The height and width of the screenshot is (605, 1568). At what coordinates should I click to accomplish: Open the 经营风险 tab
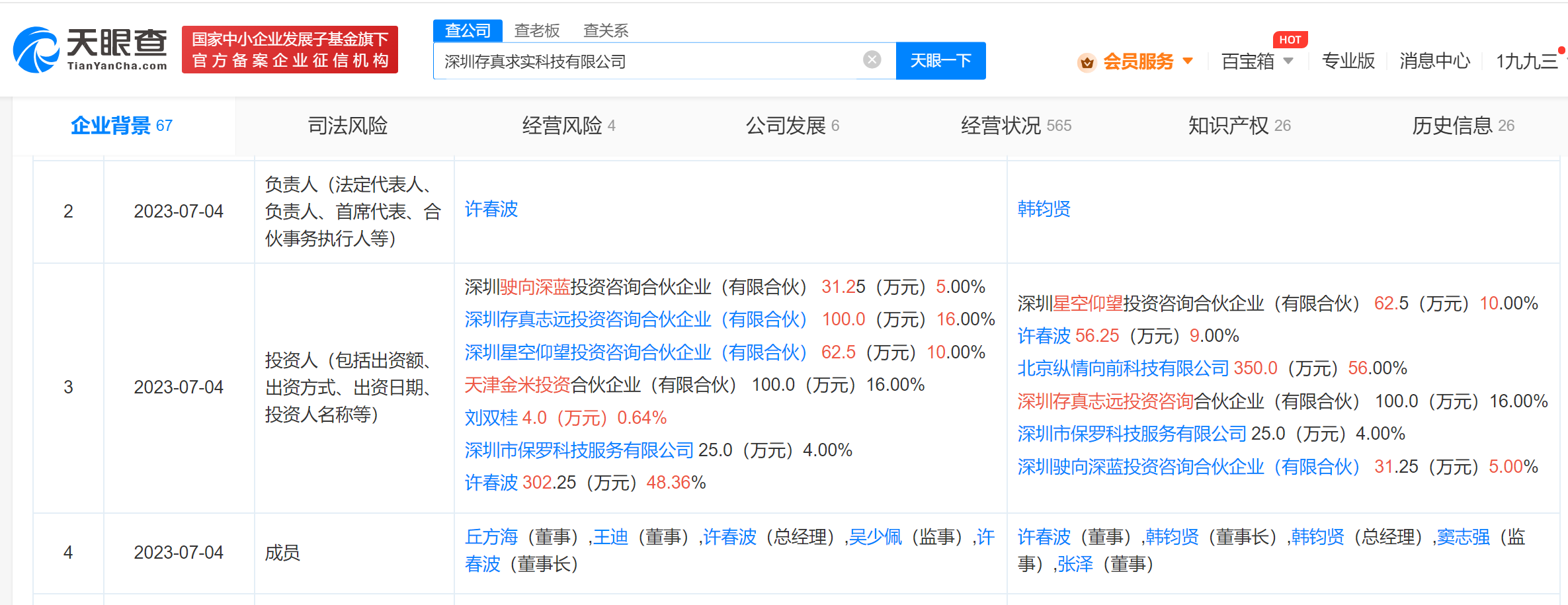click(569, 126)
